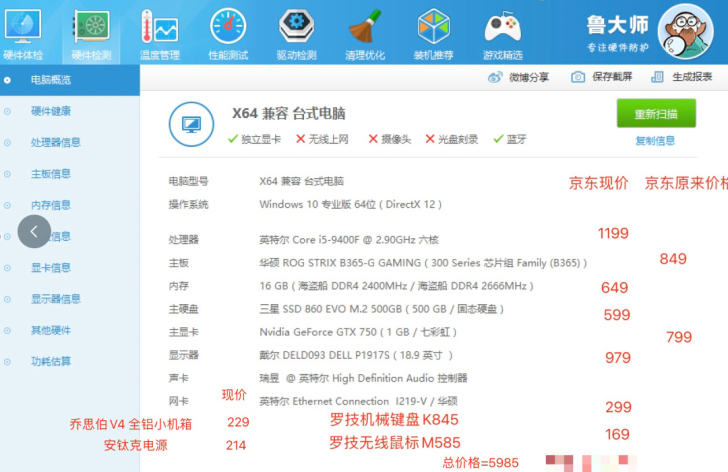This screenshot has height=472, width=728.
Task: Click the round desktop computer icon
Action: (x=191, y=124)
